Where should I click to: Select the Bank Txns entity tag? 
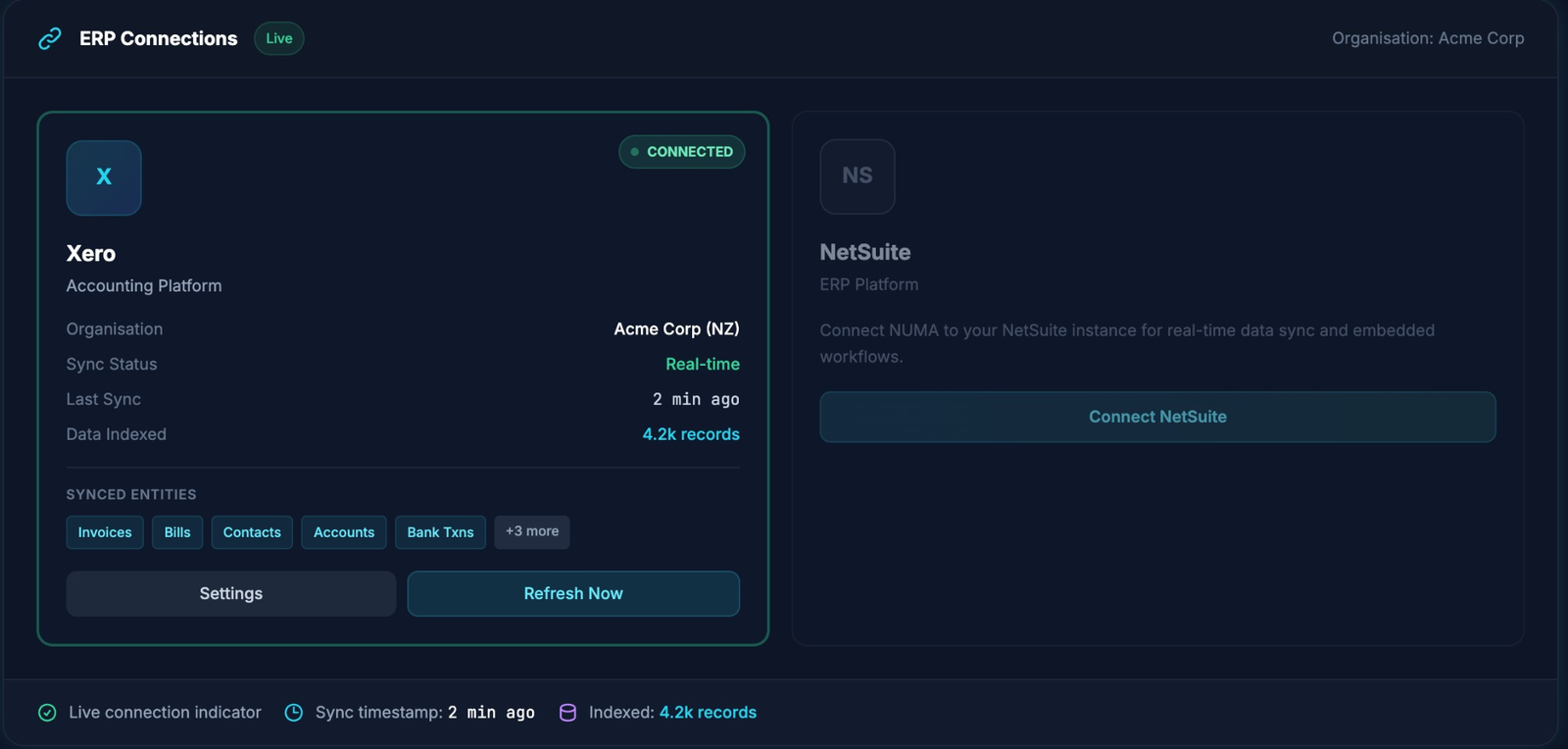[440, 532]
